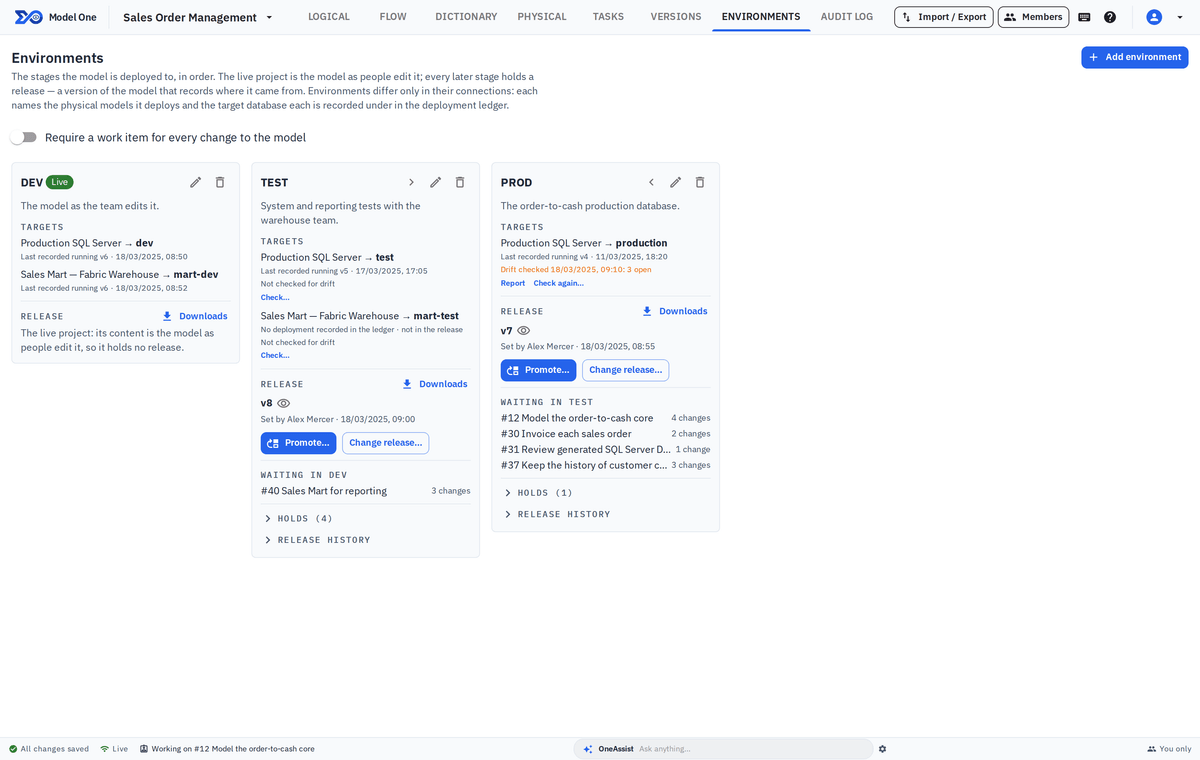Check drift for Production SQL Server test target
The width and height of the screenshot is (1200, 760).
coord(275,297)
